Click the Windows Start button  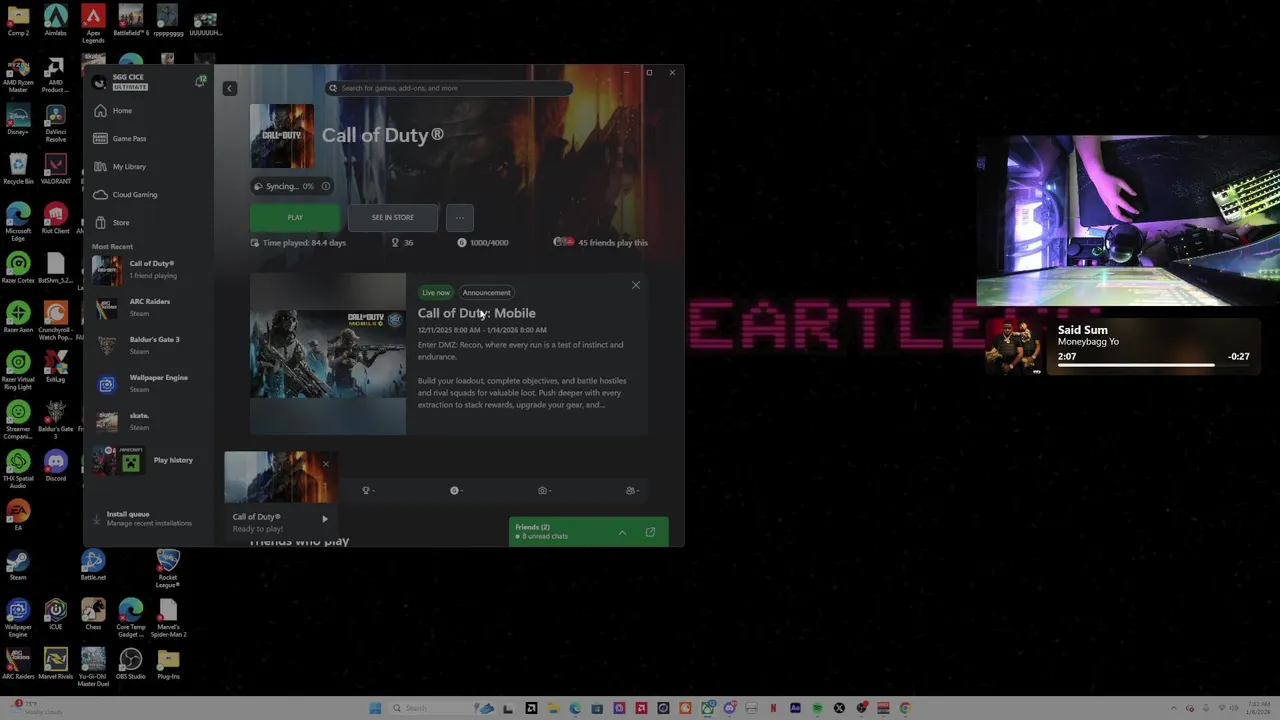[375, 708]
